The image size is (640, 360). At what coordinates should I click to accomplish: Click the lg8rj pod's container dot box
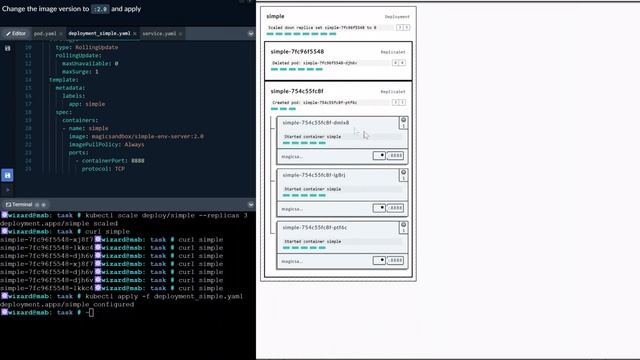point(379,208)
